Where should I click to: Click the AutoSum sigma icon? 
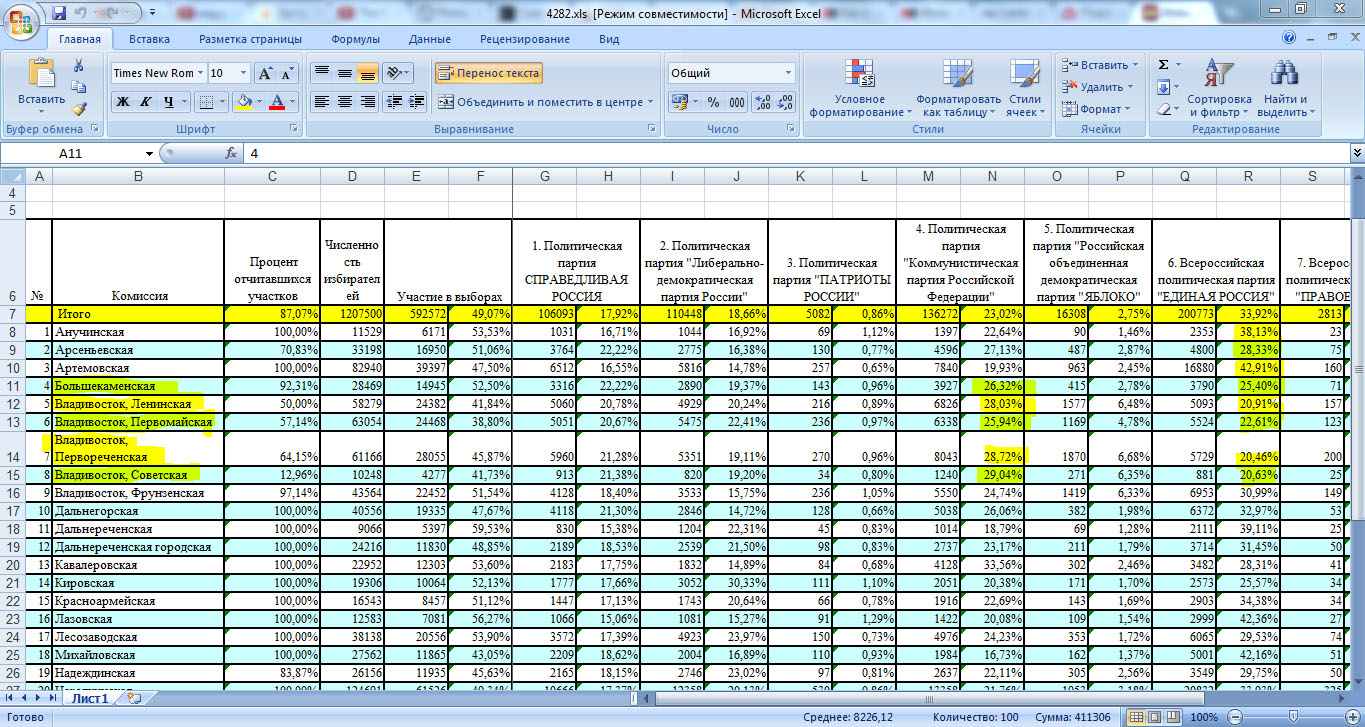pyautogui.click(x=1163, y=65)
